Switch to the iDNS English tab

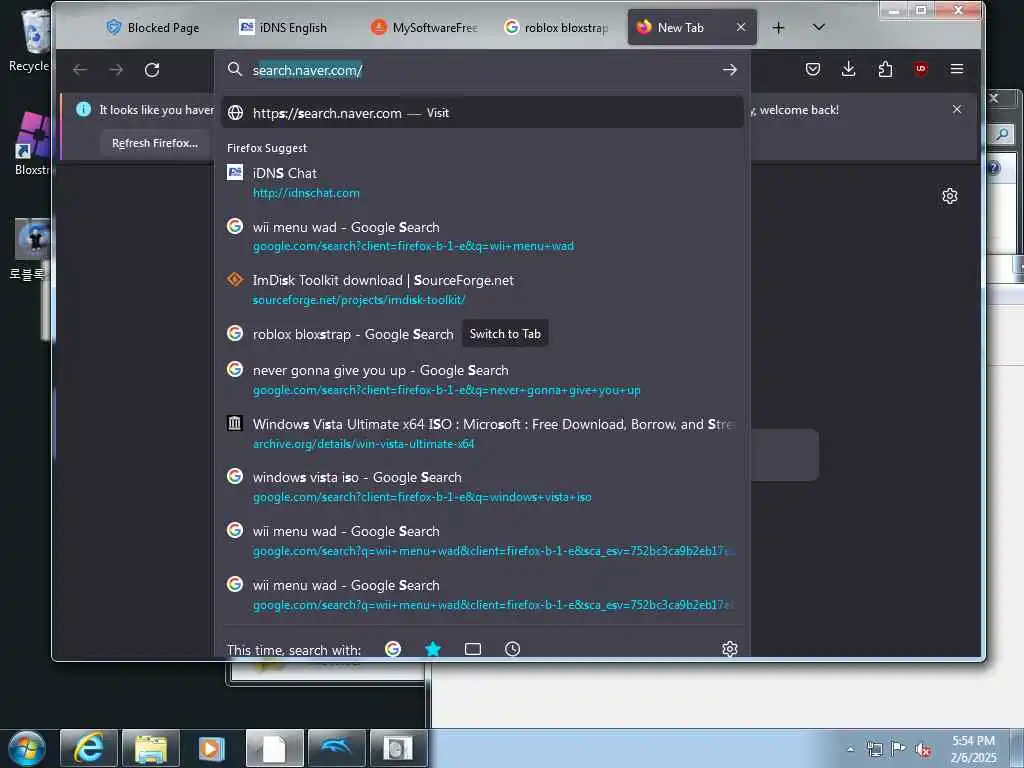click(283, 27)
